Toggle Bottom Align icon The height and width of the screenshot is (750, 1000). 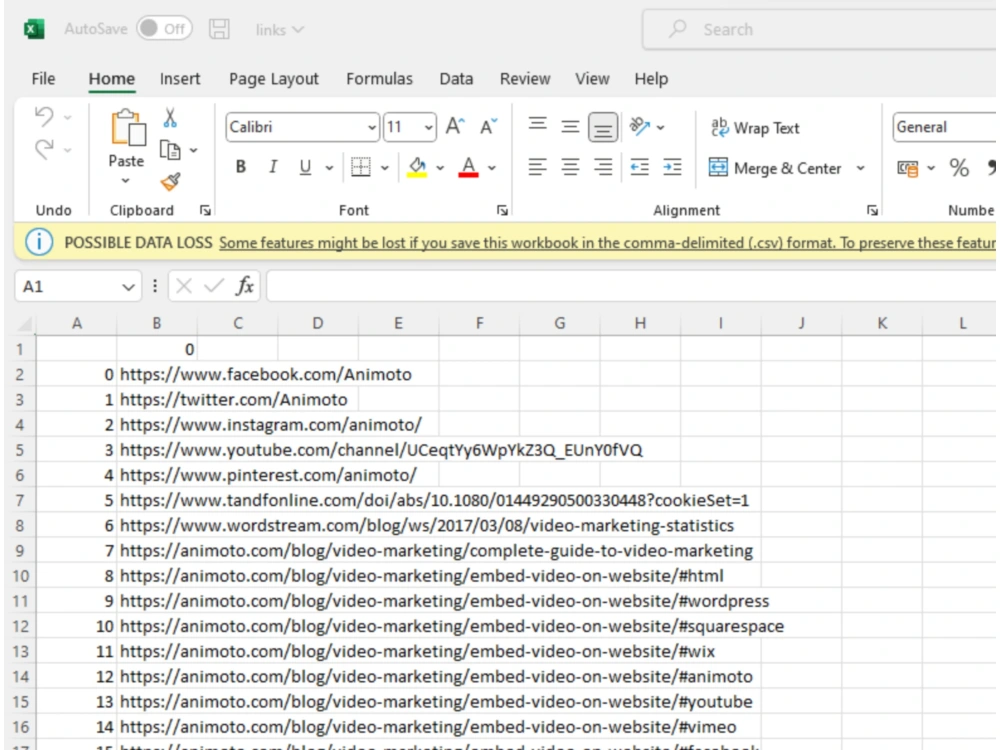(603, 127)
